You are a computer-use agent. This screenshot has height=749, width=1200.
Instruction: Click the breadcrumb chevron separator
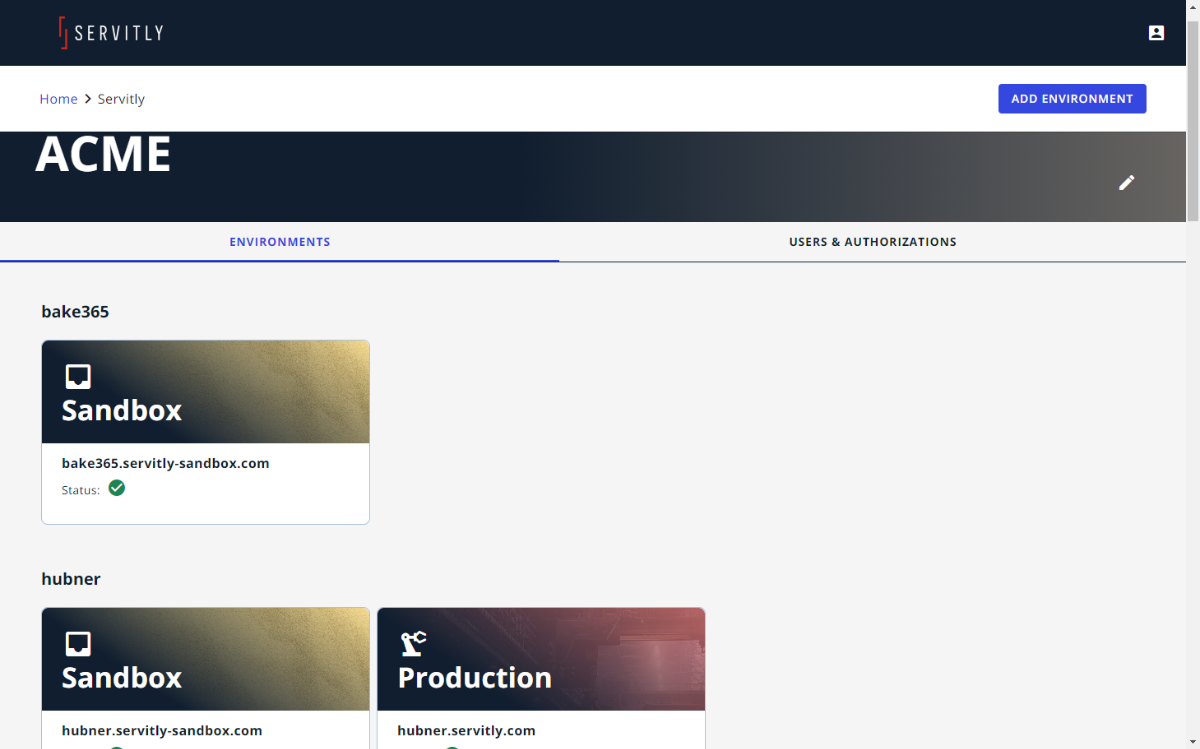tap(88, 99)
